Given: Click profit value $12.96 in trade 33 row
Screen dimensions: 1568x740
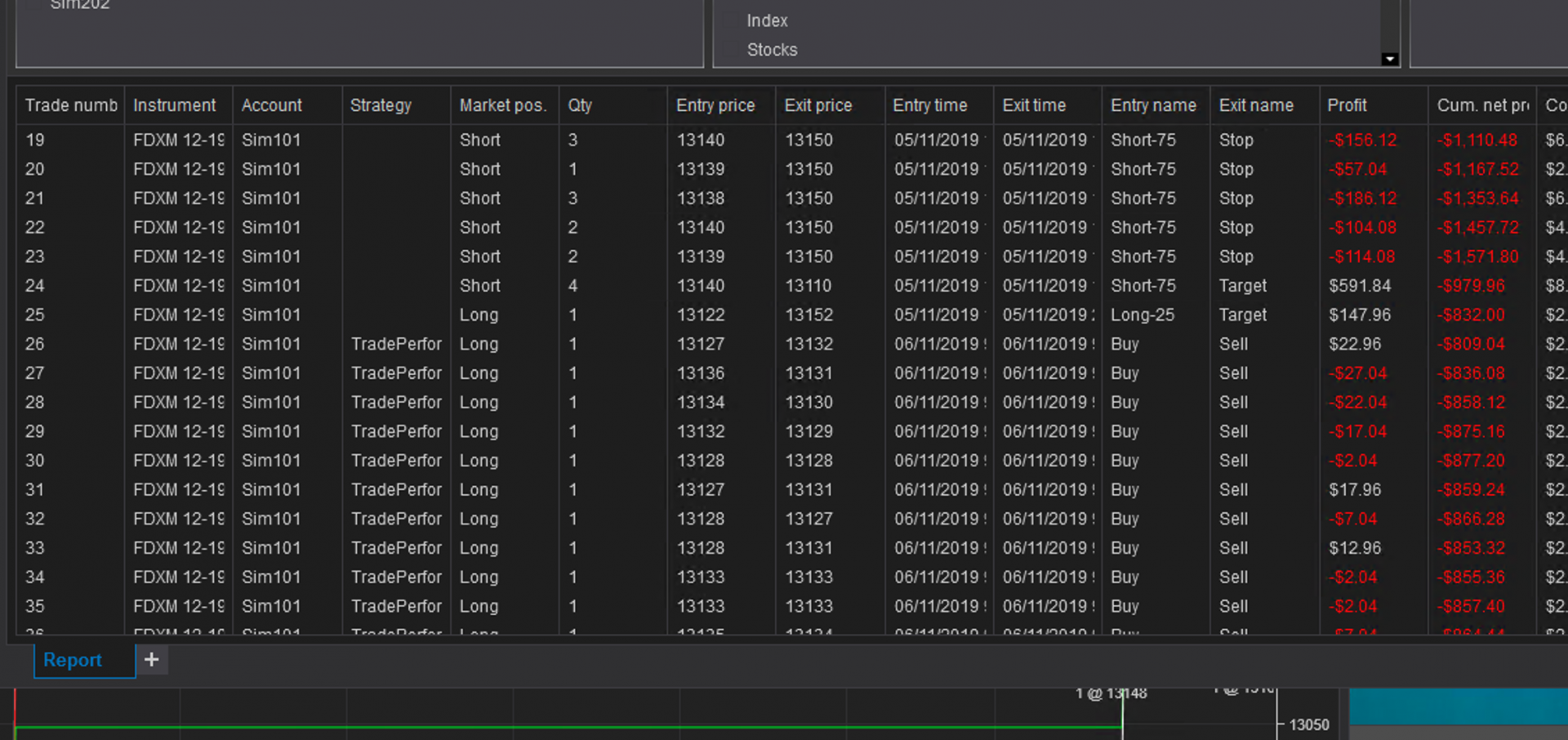Looking at the screenshot, I should coord(1355,548).
